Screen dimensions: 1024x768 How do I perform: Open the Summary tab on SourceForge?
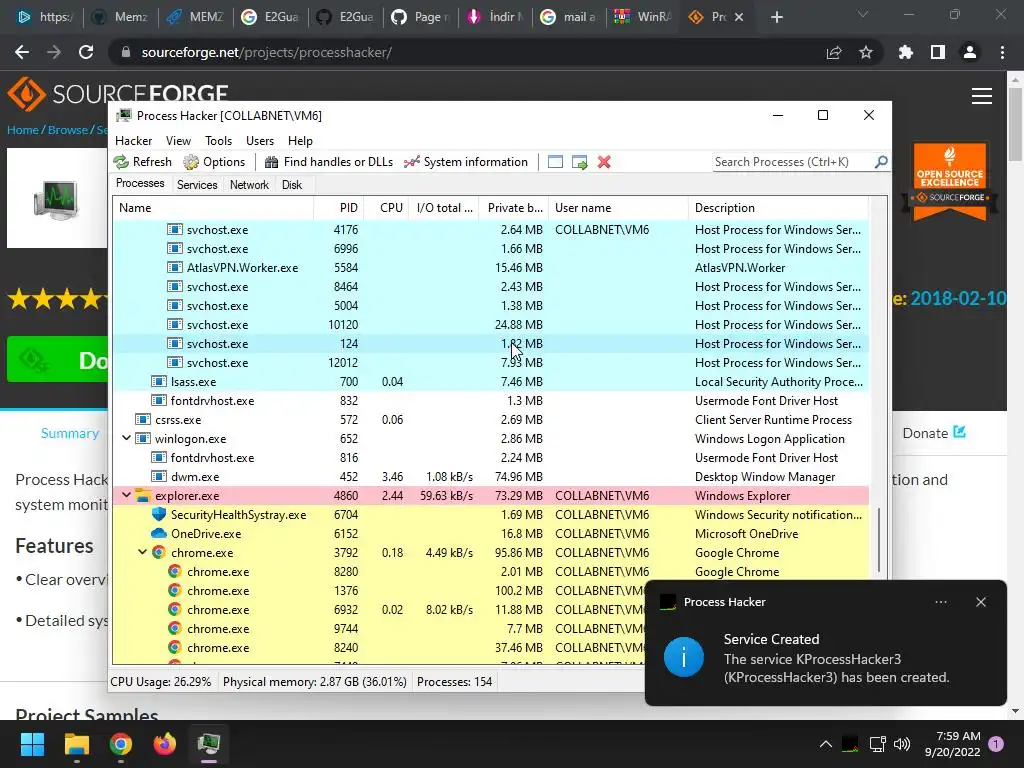point(70,434)
